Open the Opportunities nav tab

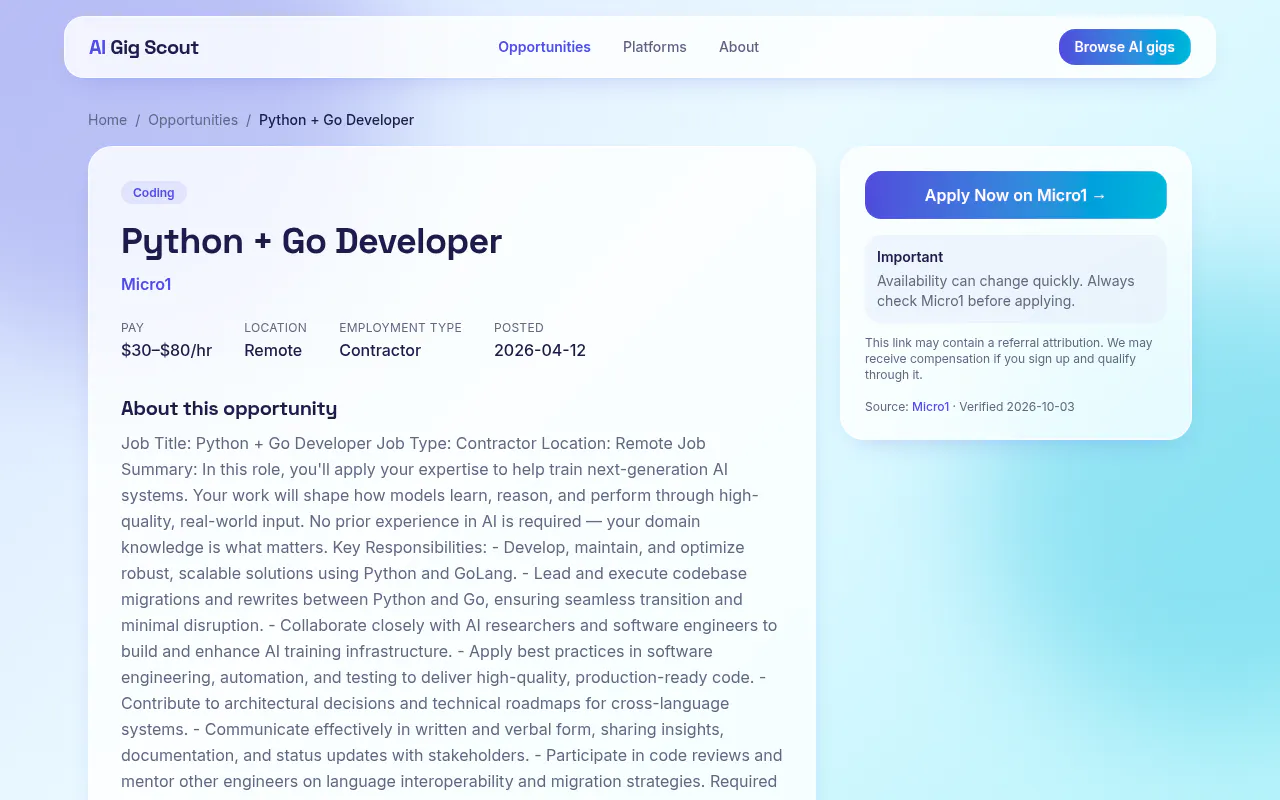click(x=544, y=47)
